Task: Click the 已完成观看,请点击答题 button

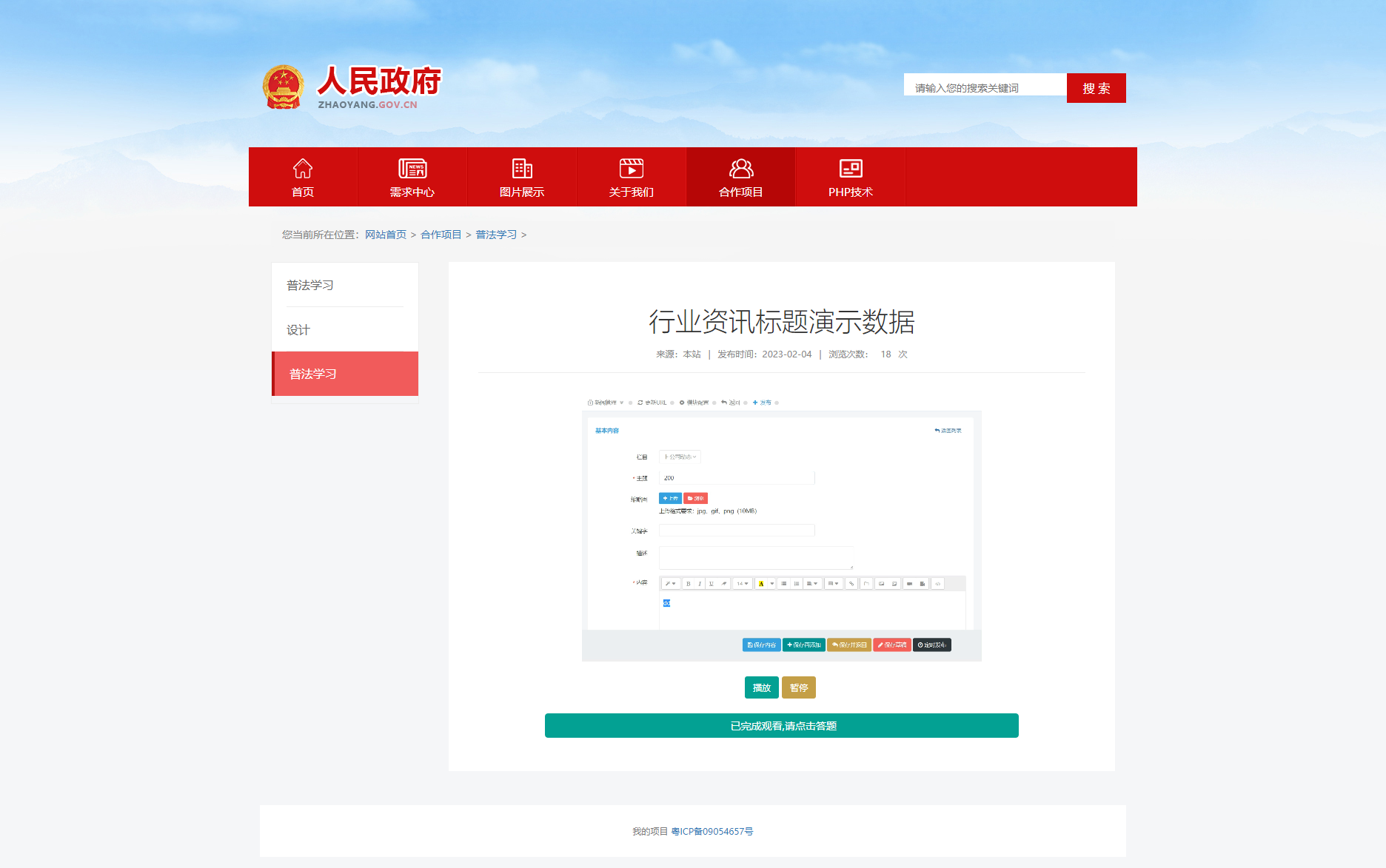Action: [781, 726]
